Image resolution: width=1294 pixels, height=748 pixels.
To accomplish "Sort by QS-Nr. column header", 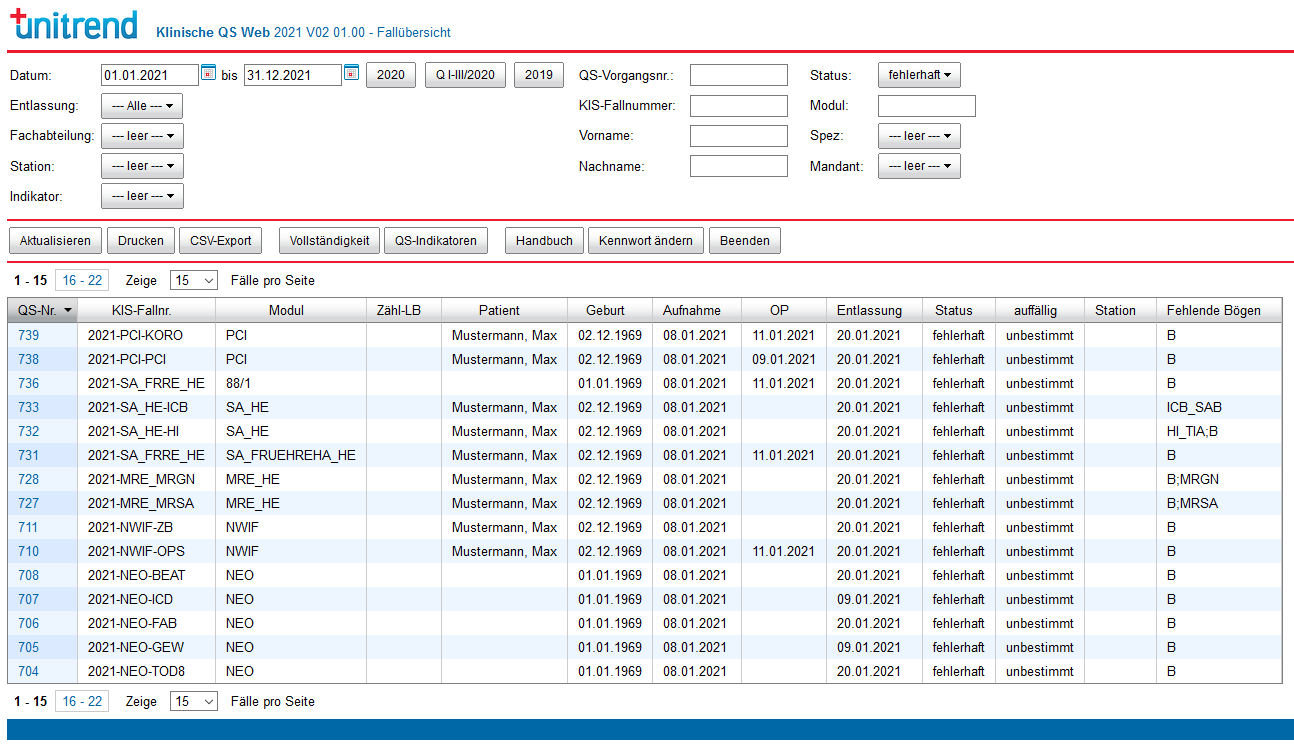I will [42, 311].
